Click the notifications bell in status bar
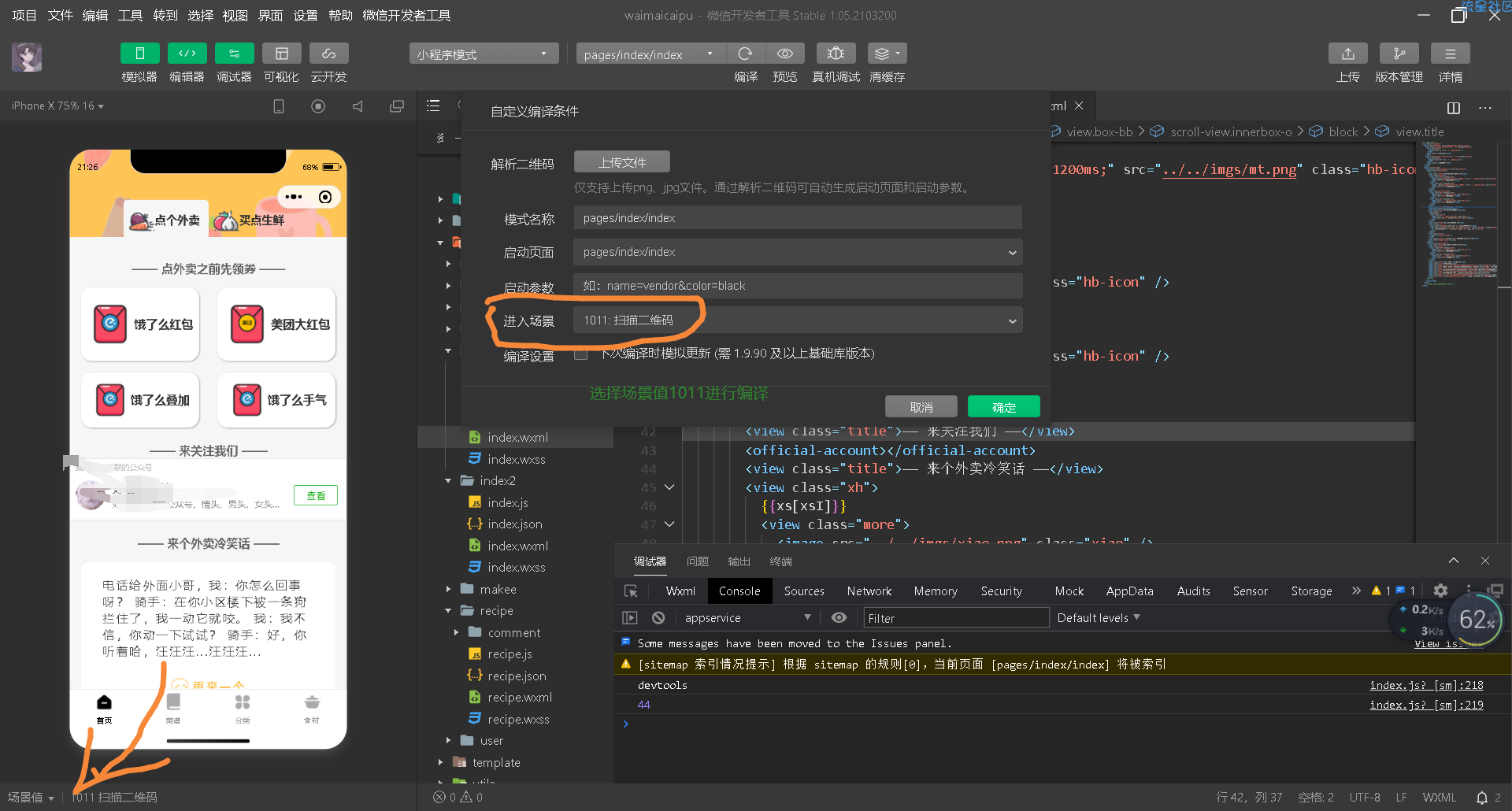 coord(1481,798)
